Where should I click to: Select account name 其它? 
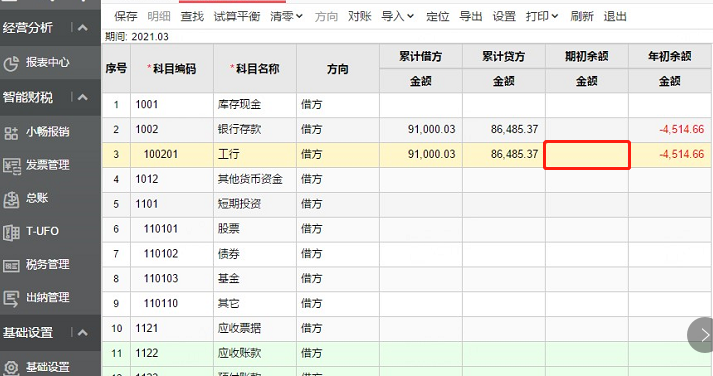tap(228, 303)
